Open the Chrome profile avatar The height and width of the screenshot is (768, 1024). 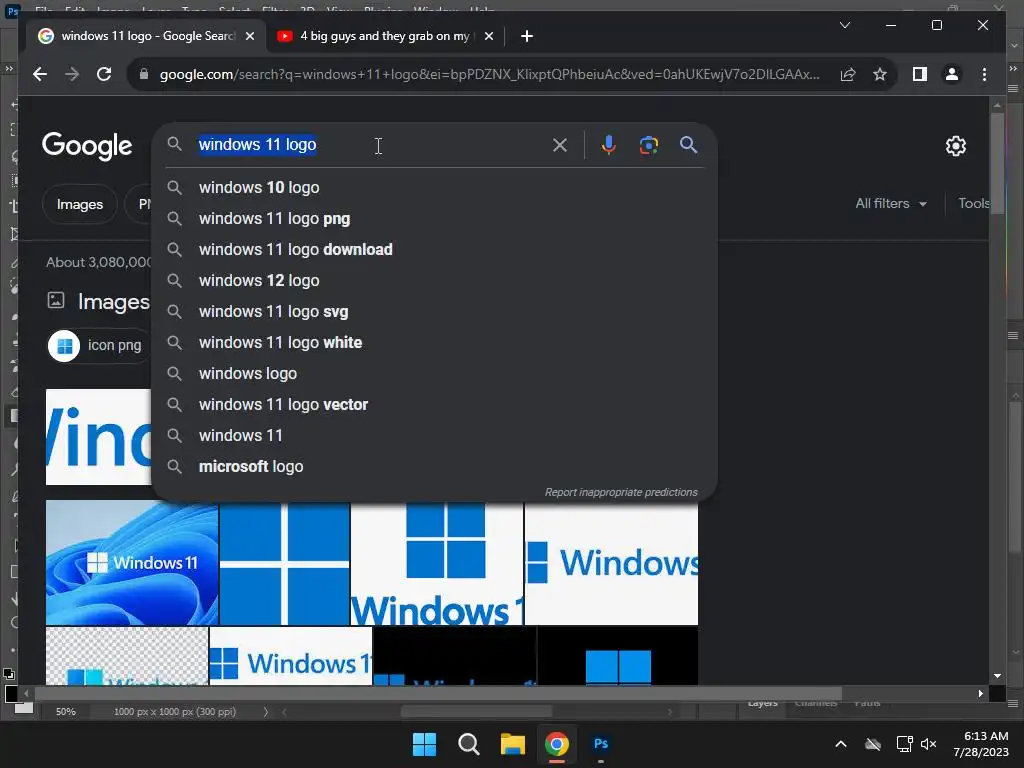pyautogui.click(x=952, y=74)
